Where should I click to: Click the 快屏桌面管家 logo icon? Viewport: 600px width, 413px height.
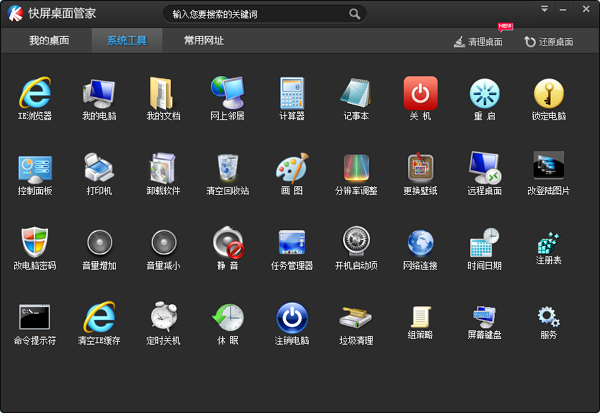coord(15,13)
